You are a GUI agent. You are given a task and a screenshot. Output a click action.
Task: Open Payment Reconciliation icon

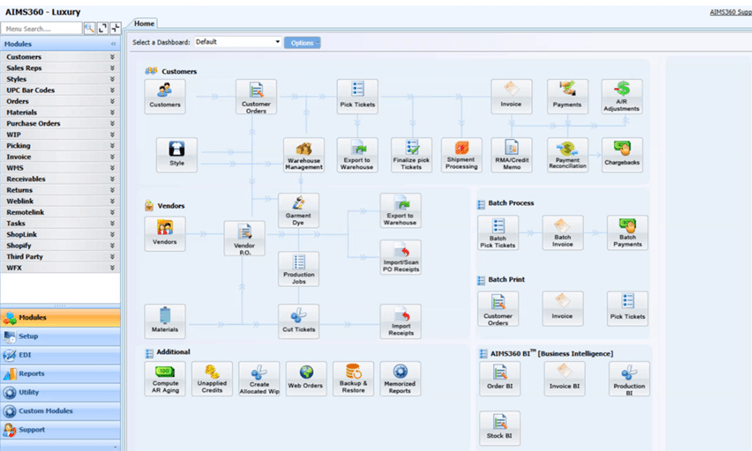(567, 154)
